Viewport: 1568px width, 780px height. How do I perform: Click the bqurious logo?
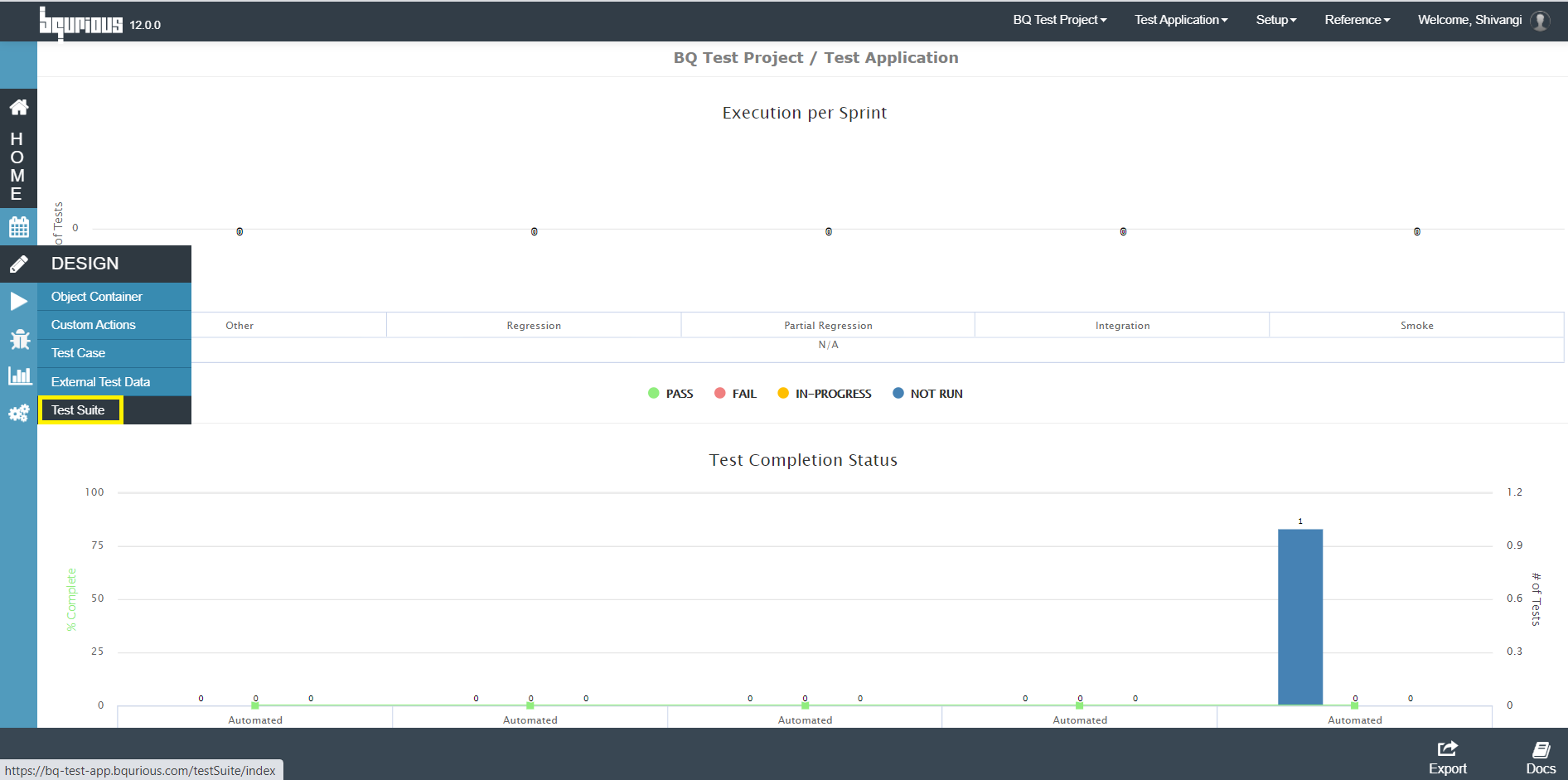click(80, 23)
